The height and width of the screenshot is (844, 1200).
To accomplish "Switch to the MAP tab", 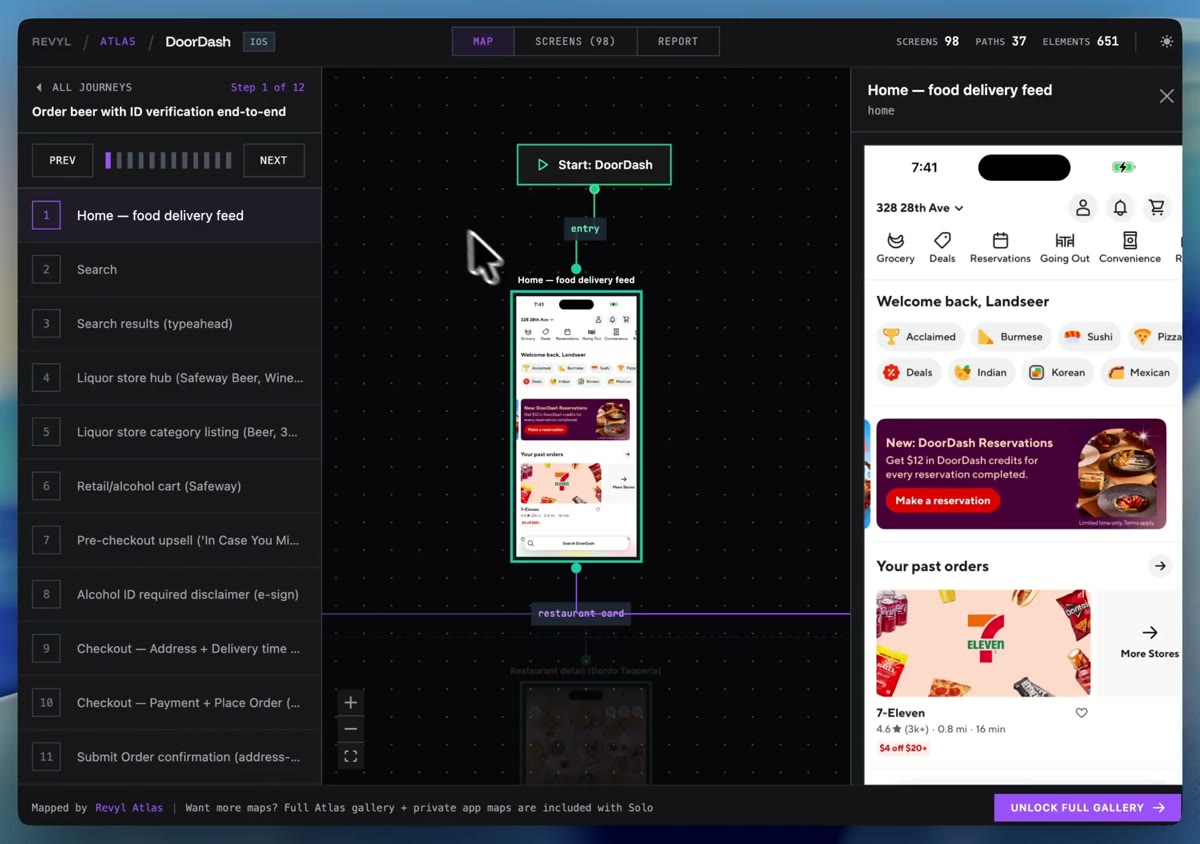I will coord(483,41).
